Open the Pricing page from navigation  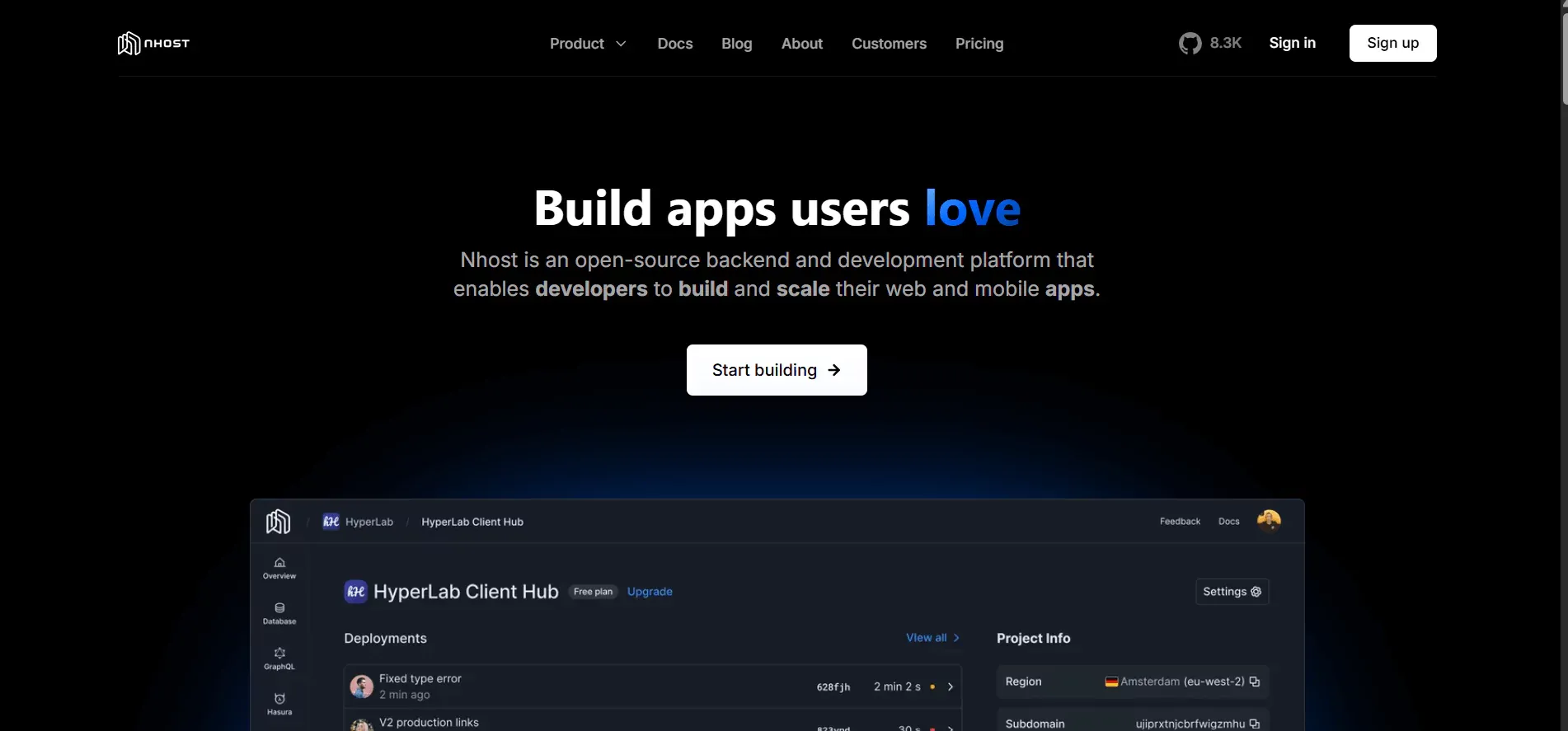(x=979, y=44)
